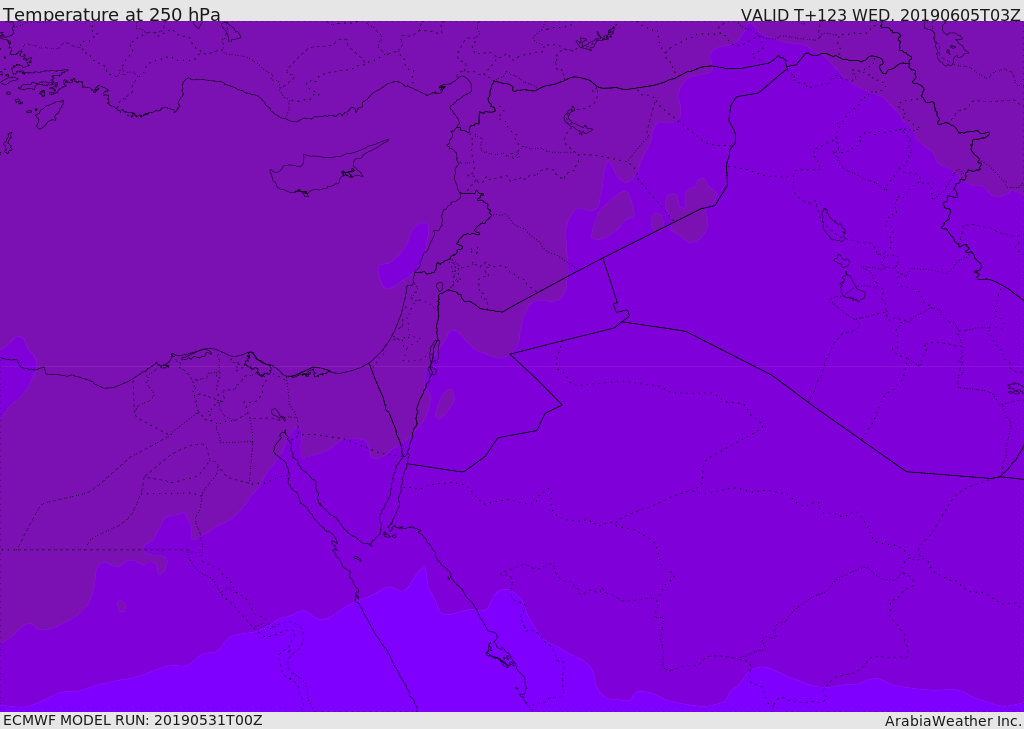
Task: Click the darkest purple area over Mediterranean
Action: [x=196, y=229]
